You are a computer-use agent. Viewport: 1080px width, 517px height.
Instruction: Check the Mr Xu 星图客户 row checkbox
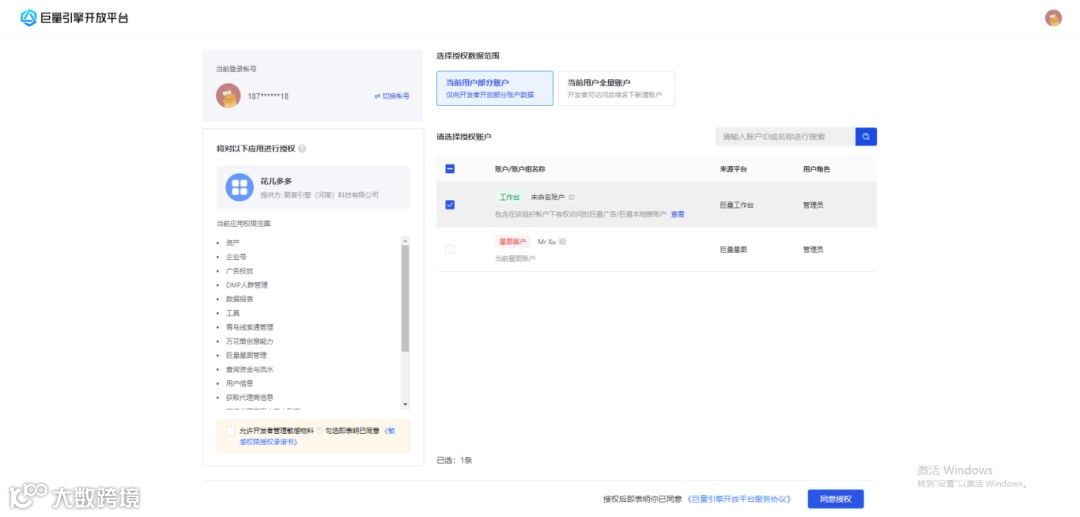450,249
